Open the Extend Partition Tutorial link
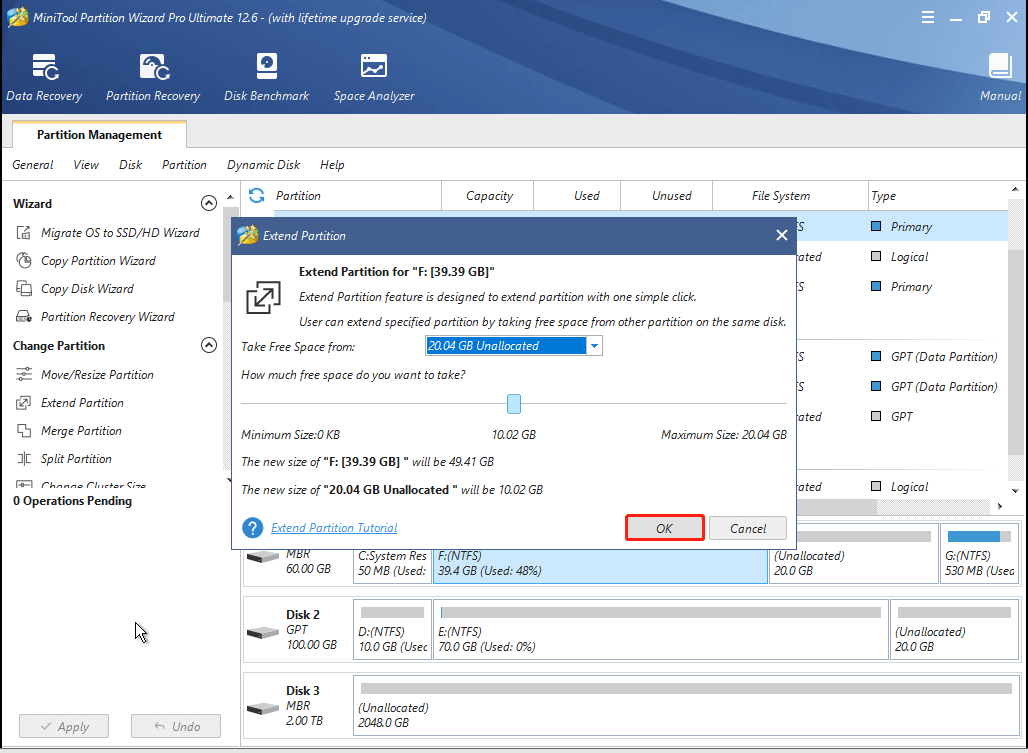The image size is (1028, 753). pos(334,528)
